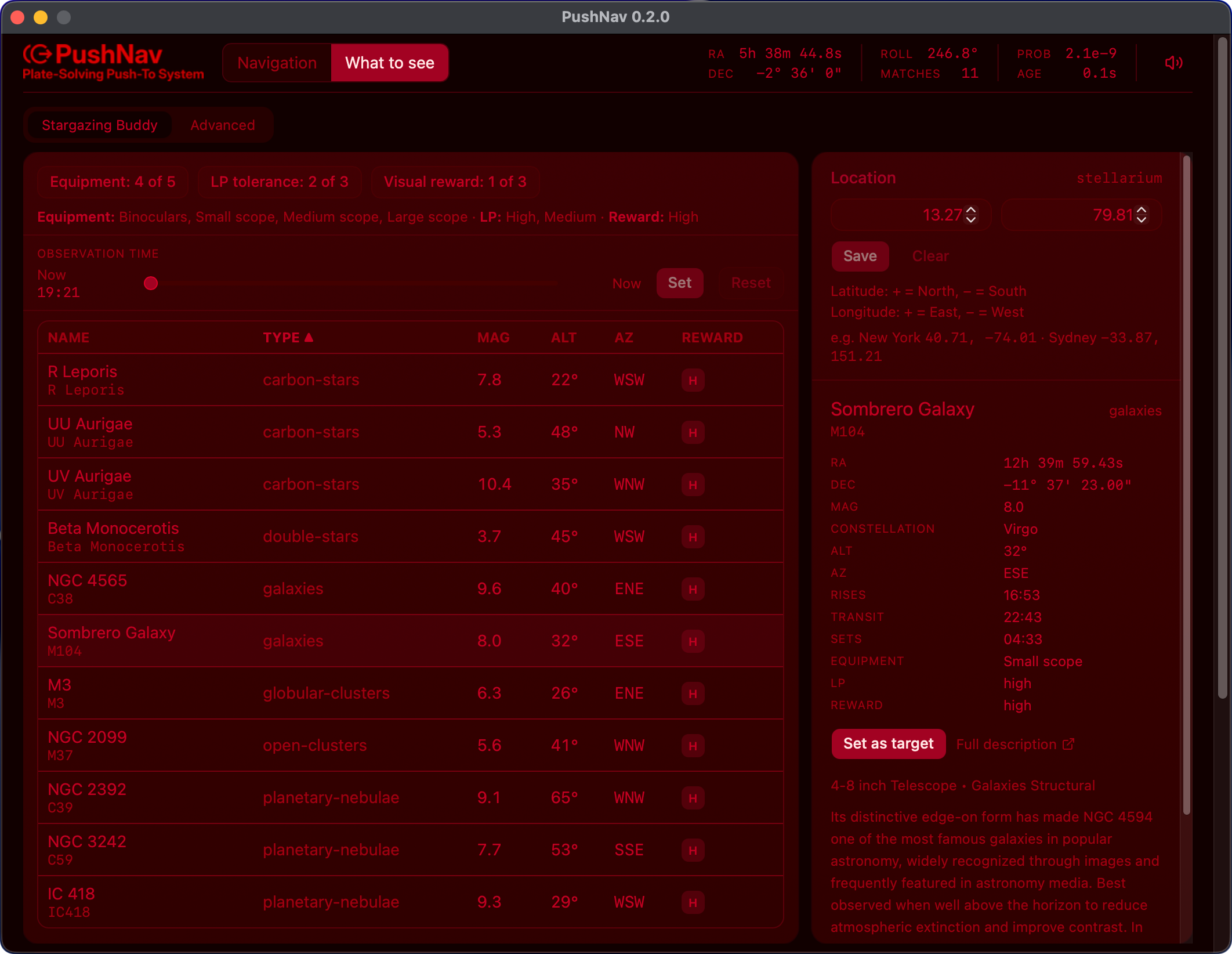Open the Stargazing Buddy sub-tab
This screenshot has width=1232, height=954.
[100, 125]
